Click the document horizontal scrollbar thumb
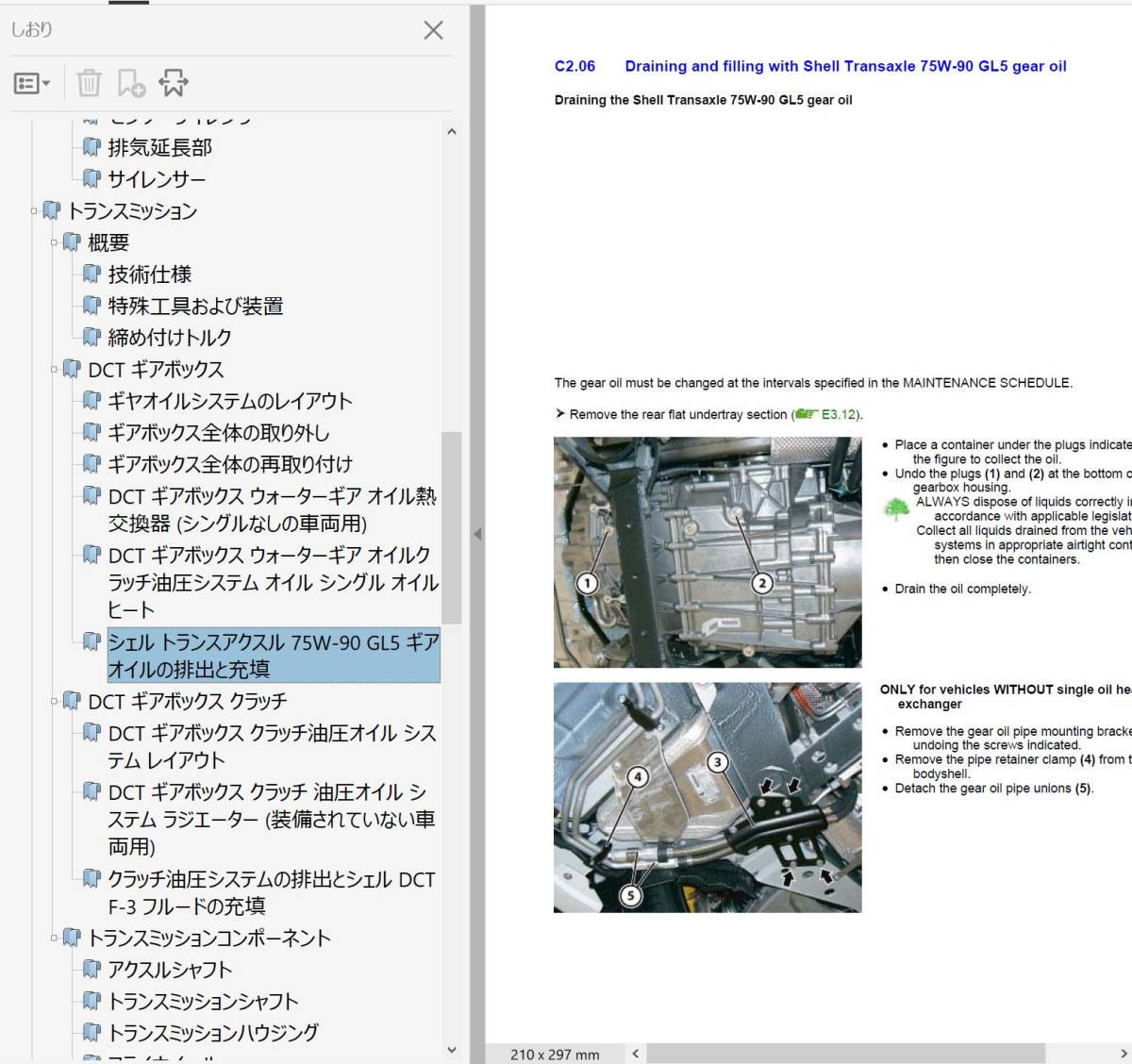 [846, 1054]
